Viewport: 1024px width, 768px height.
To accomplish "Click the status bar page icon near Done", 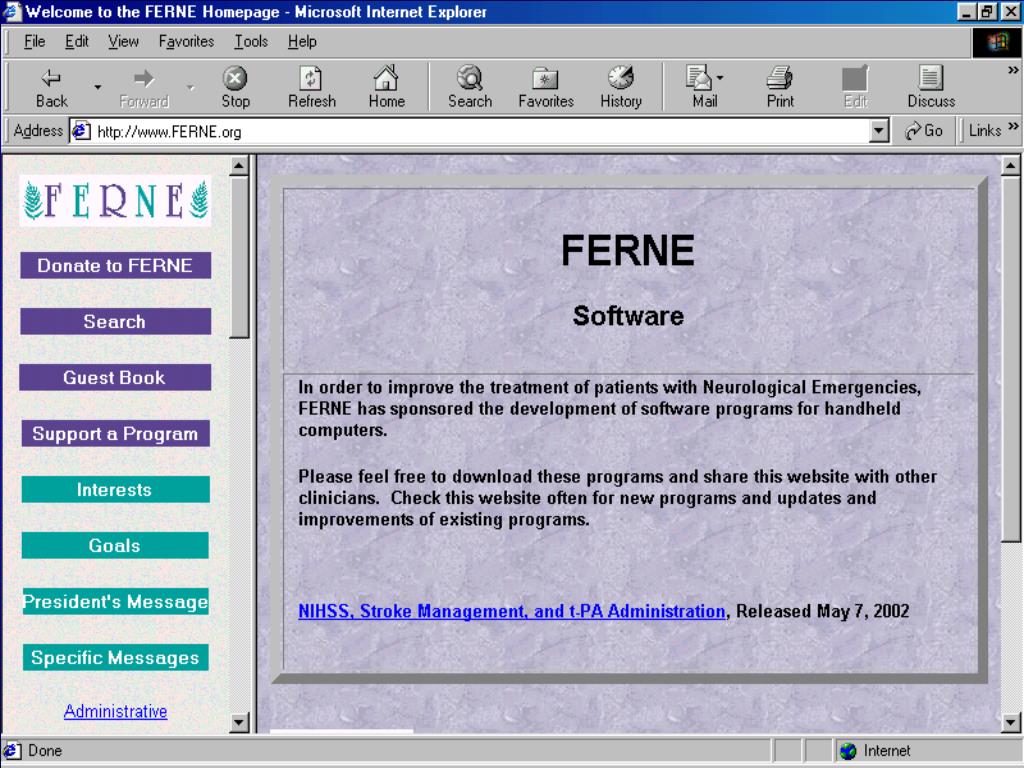I will (13, 750).
